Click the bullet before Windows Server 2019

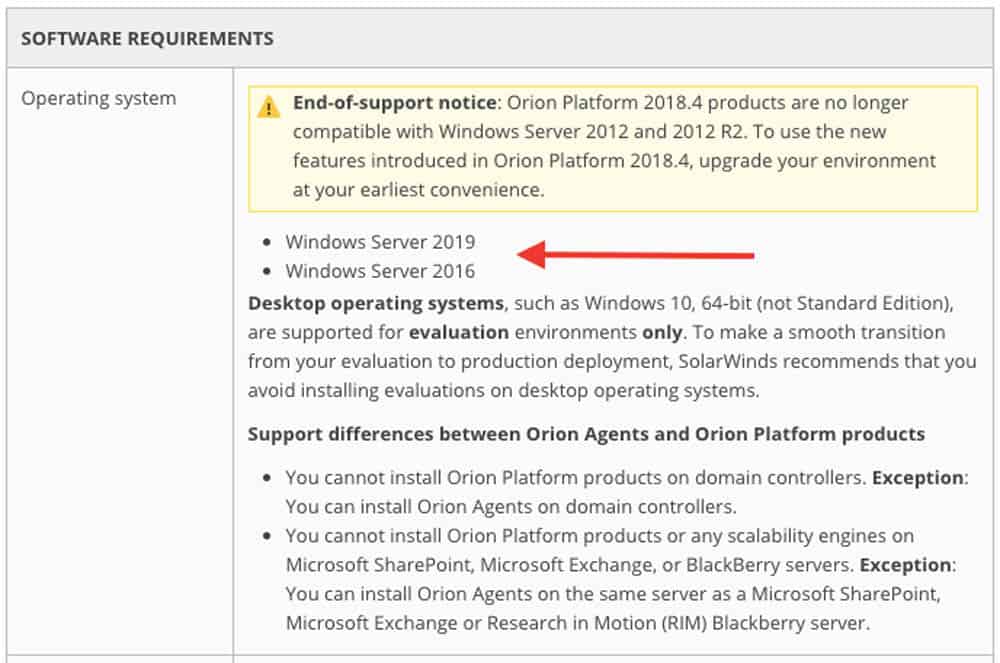coord(267,243)
